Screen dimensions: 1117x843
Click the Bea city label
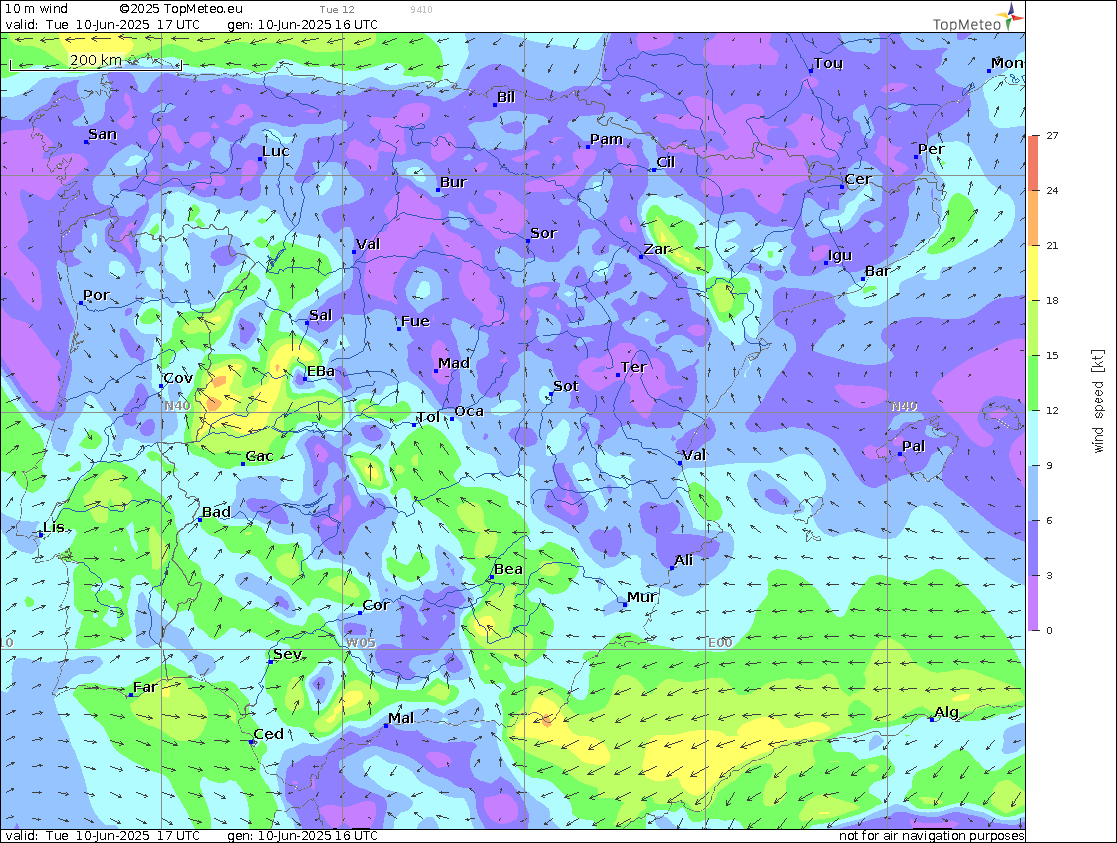click(508, 569)
